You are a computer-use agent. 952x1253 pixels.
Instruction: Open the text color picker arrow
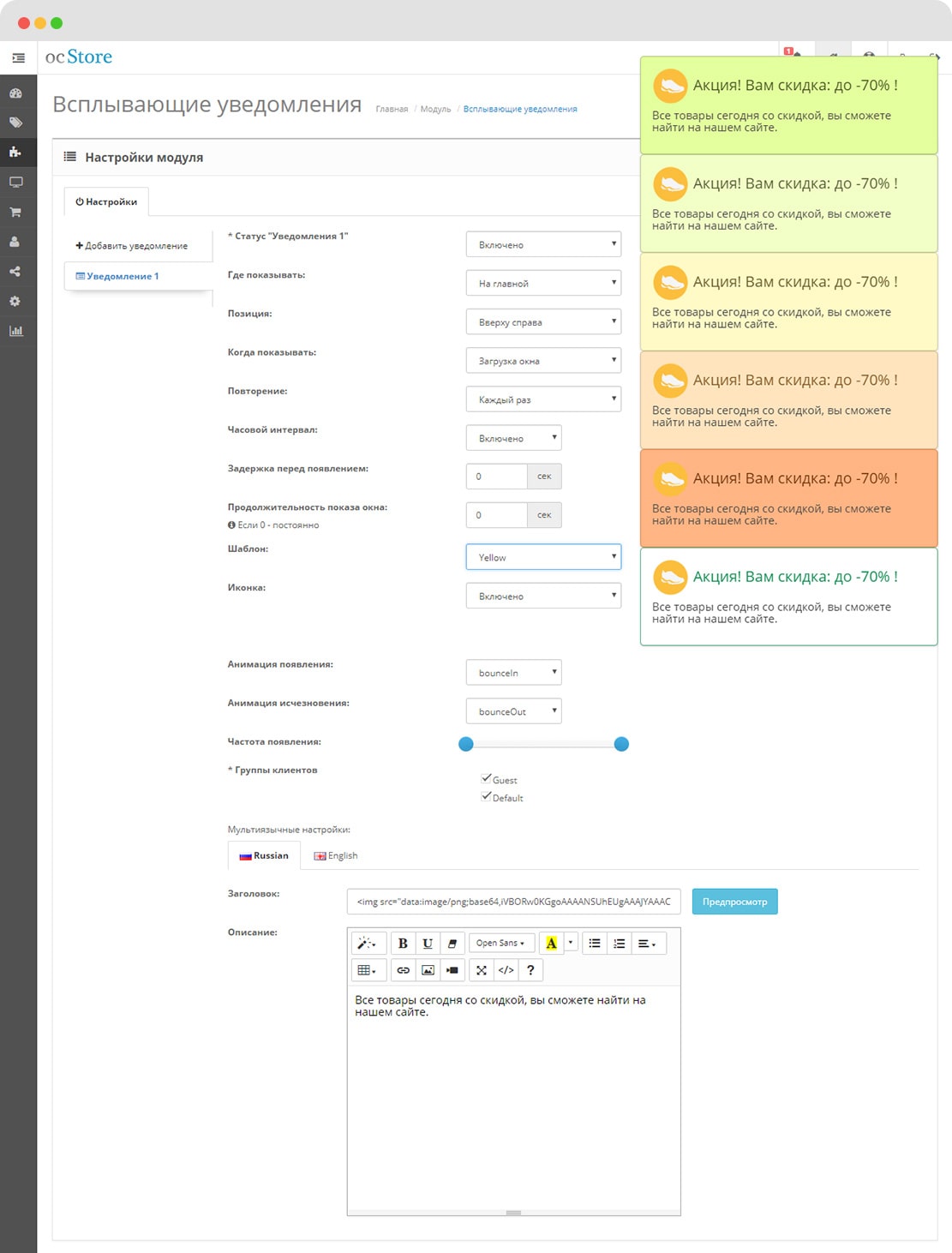click(x=571, y=944)
